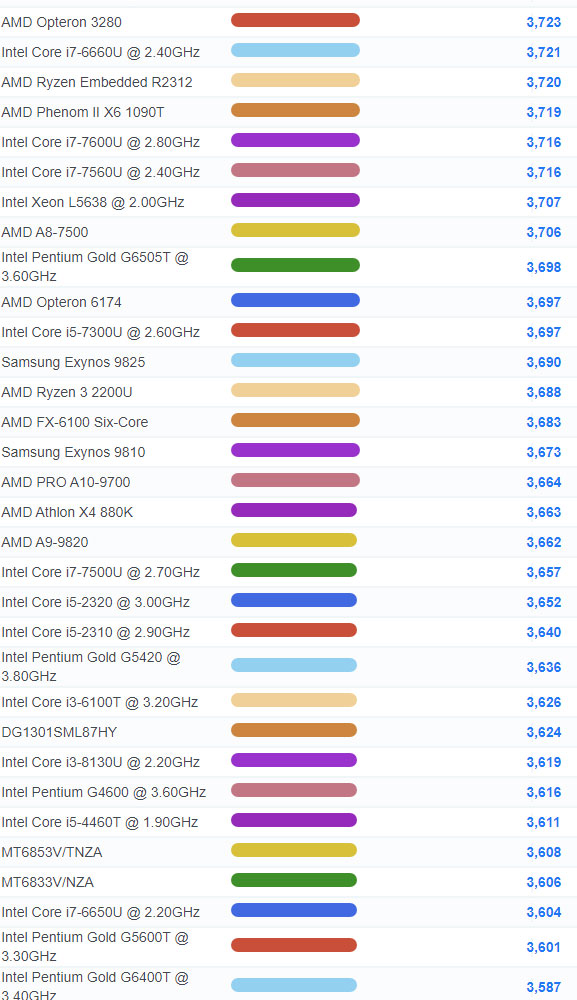
Task: Click score 3,601 value
Action: (544, 947)
